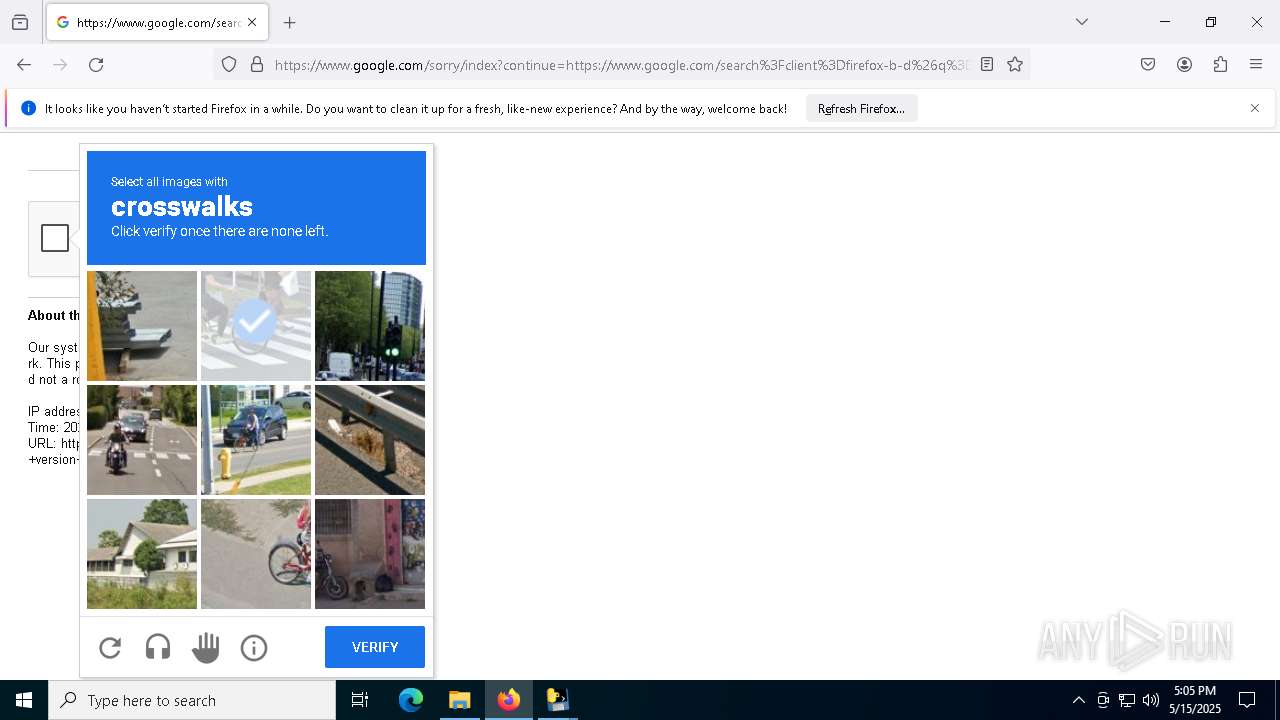Bookmark this page with star icon
Viewport: 1280px width, 720px height.
pyautogui.click(x=1015, y=64)
